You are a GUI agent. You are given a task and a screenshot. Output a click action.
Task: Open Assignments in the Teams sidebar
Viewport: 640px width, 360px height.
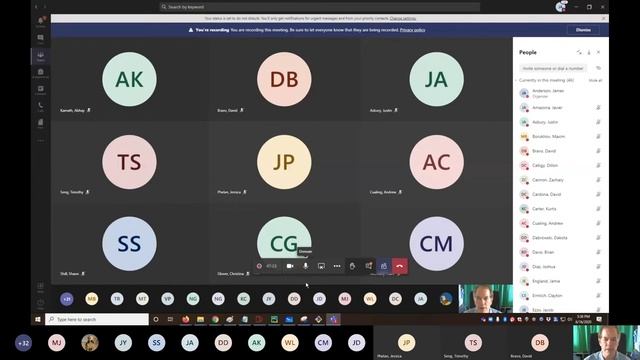point(40,73)
